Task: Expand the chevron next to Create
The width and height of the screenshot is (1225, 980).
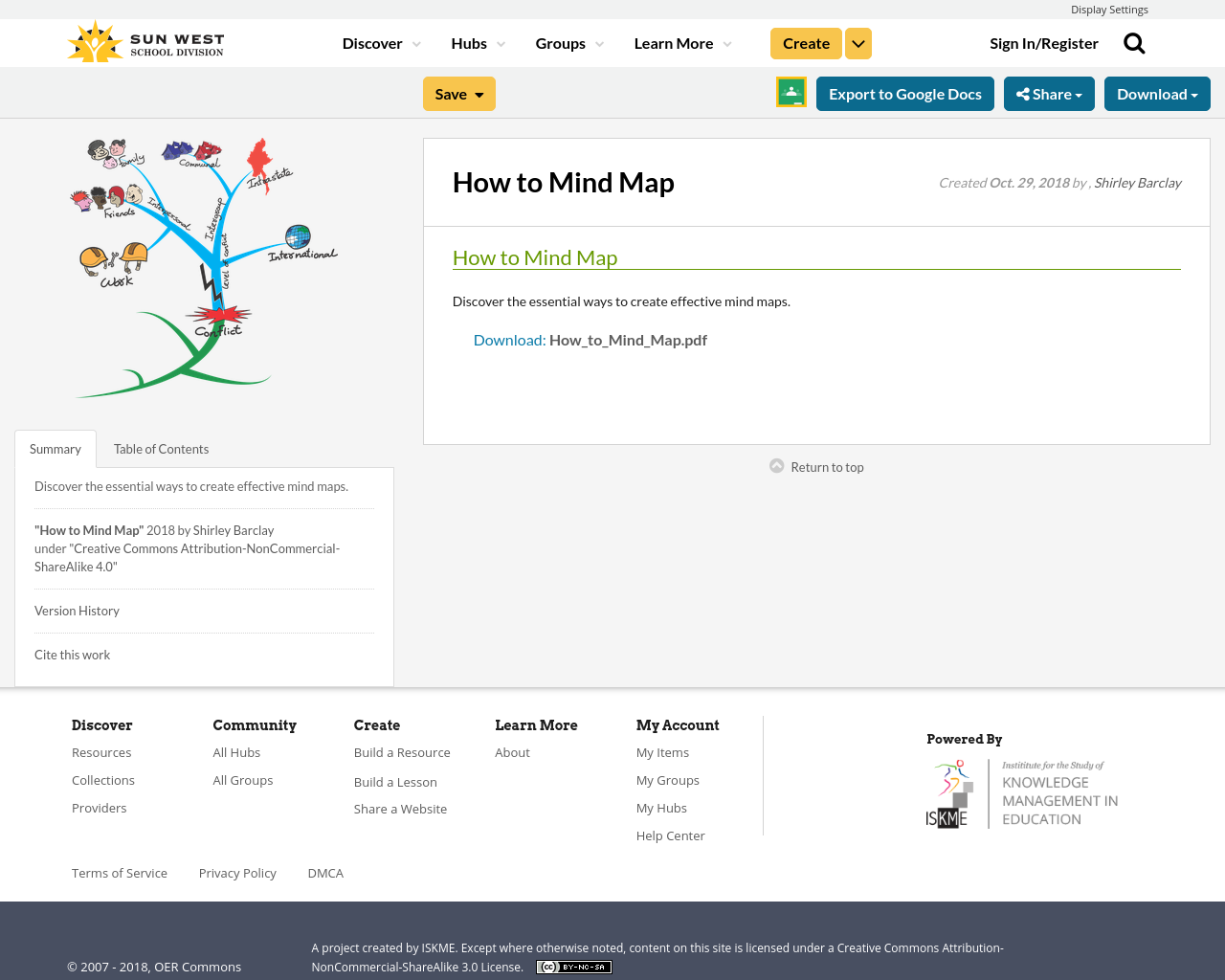Action: [857, 42]
